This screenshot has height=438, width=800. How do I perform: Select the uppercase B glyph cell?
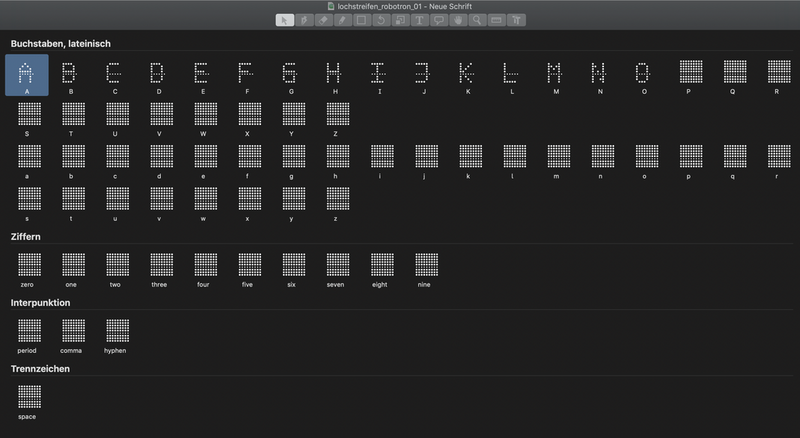pyautogui.click(x=70, y=74)
